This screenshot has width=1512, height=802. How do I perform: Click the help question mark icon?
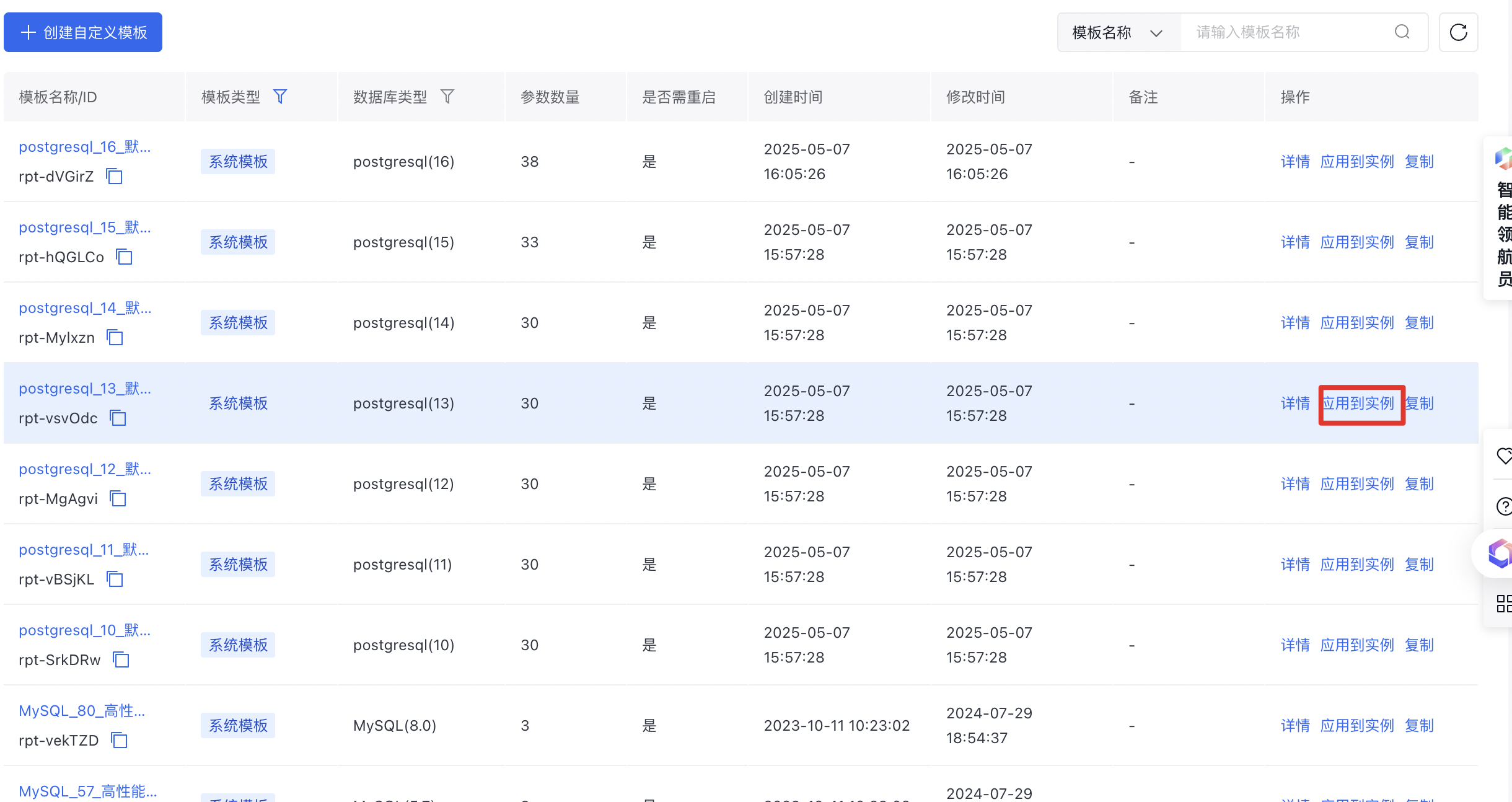point(1505,506)
